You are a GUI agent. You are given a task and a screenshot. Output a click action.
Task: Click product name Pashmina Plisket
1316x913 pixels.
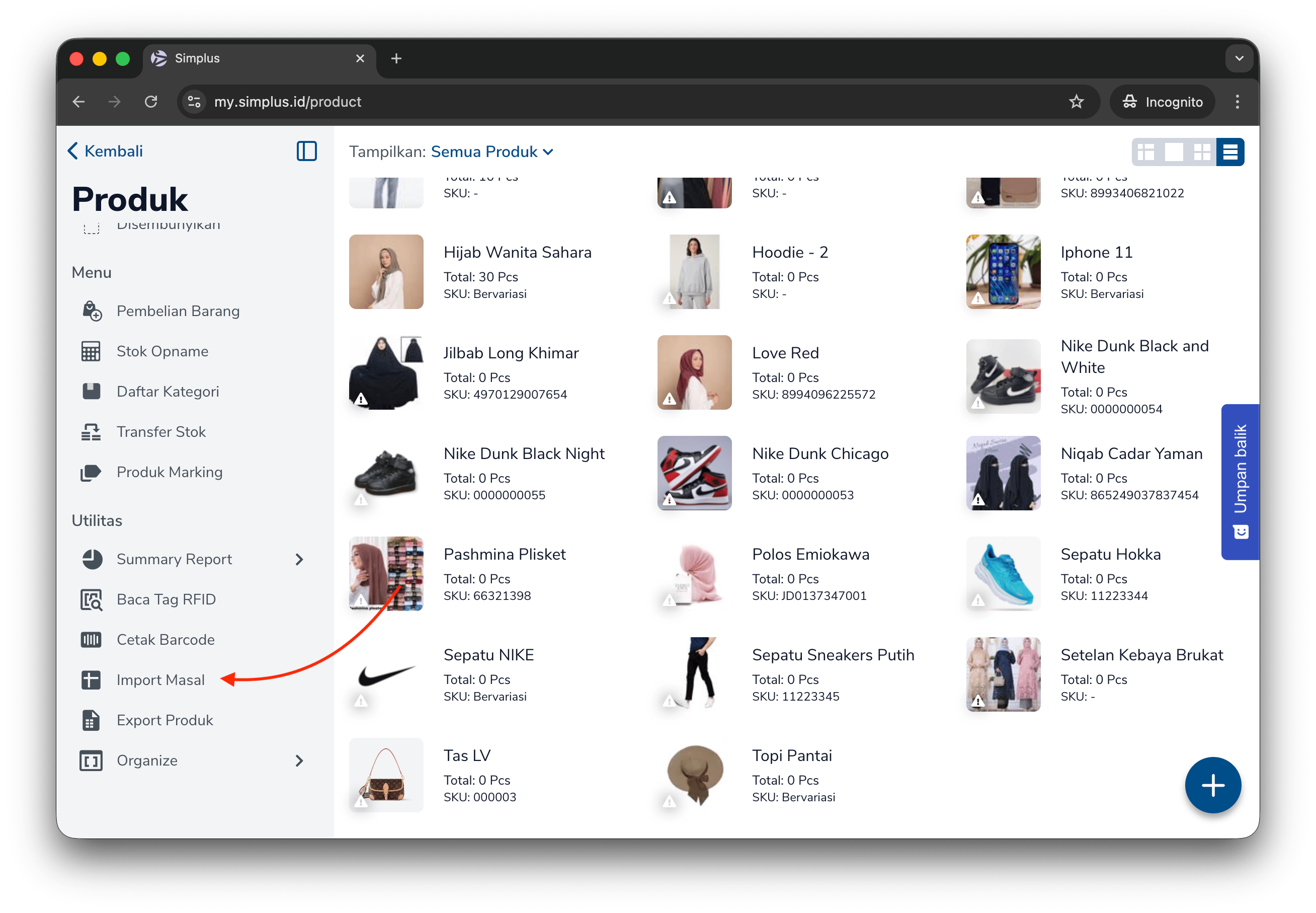[x=505, y=554]
